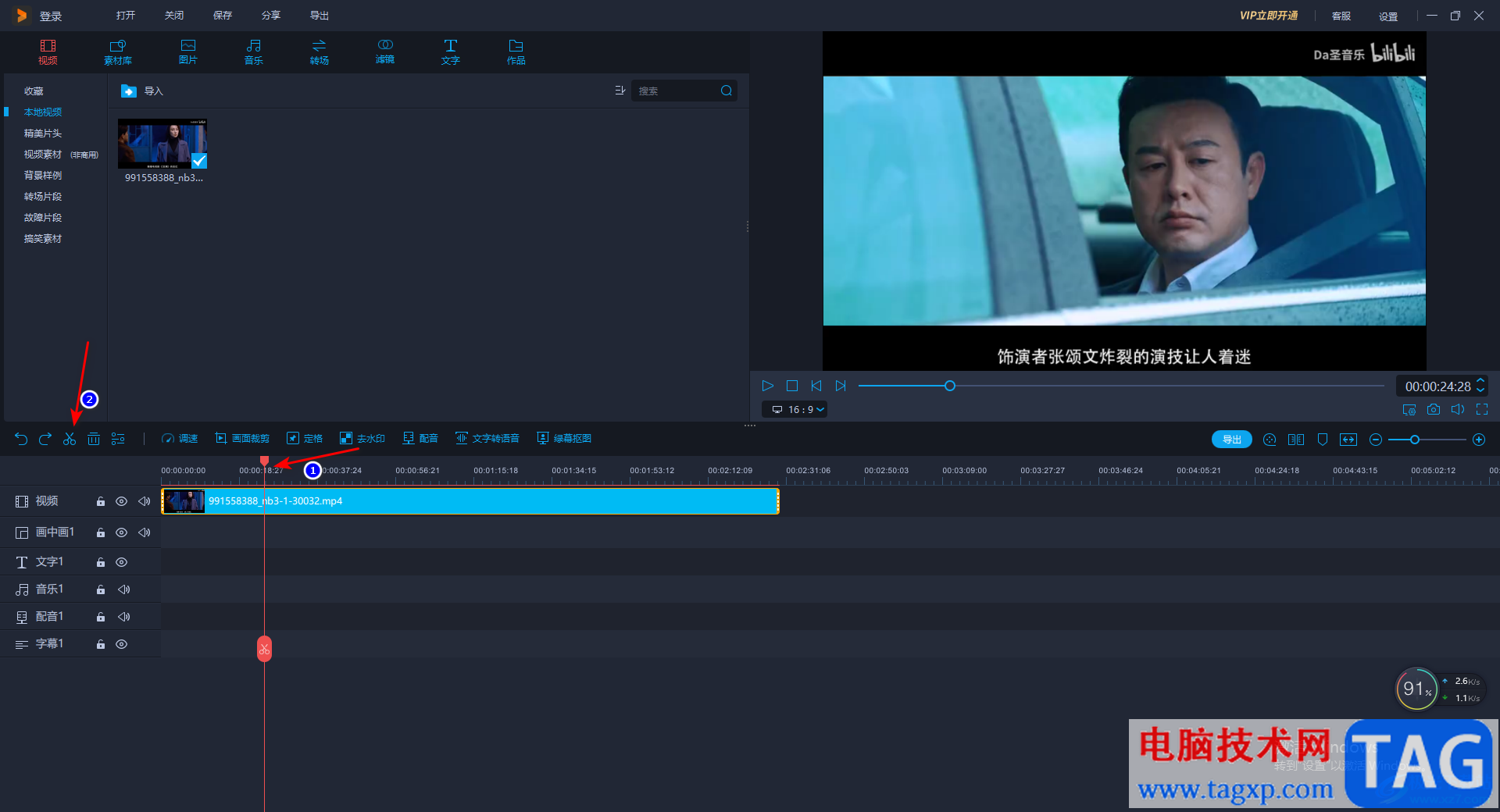Click the trash delete icon
The width and height of the screenshot is (1500, 812).
(94, 439)
